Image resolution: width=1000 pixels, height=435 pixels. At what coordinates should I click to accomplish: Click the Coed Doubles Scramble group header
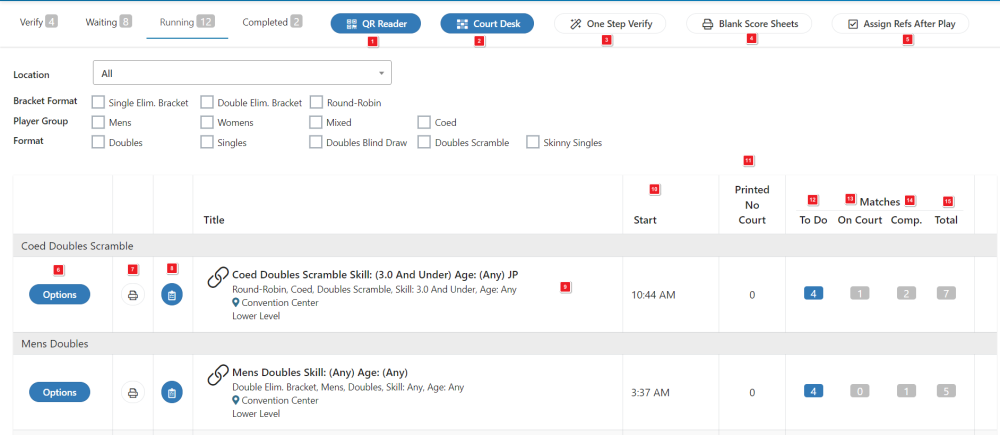(x=504, y=246)
